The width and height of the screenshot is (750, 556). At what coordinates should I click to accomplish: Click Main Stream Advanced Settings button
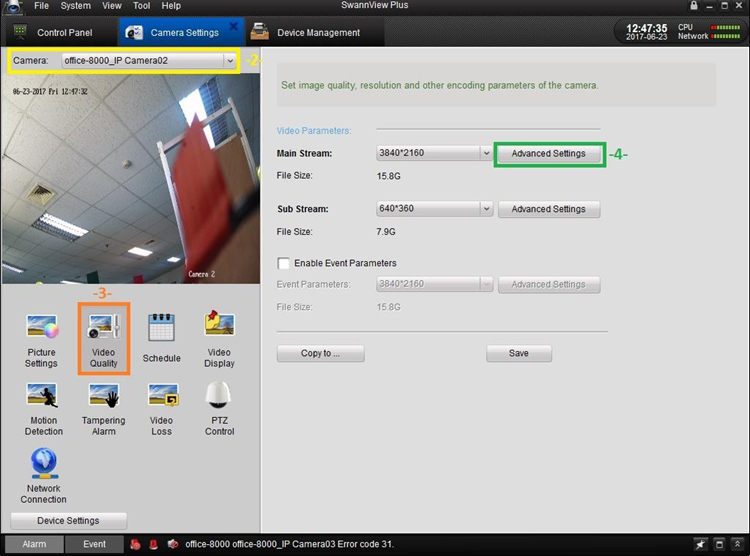(x=549, y=154)
